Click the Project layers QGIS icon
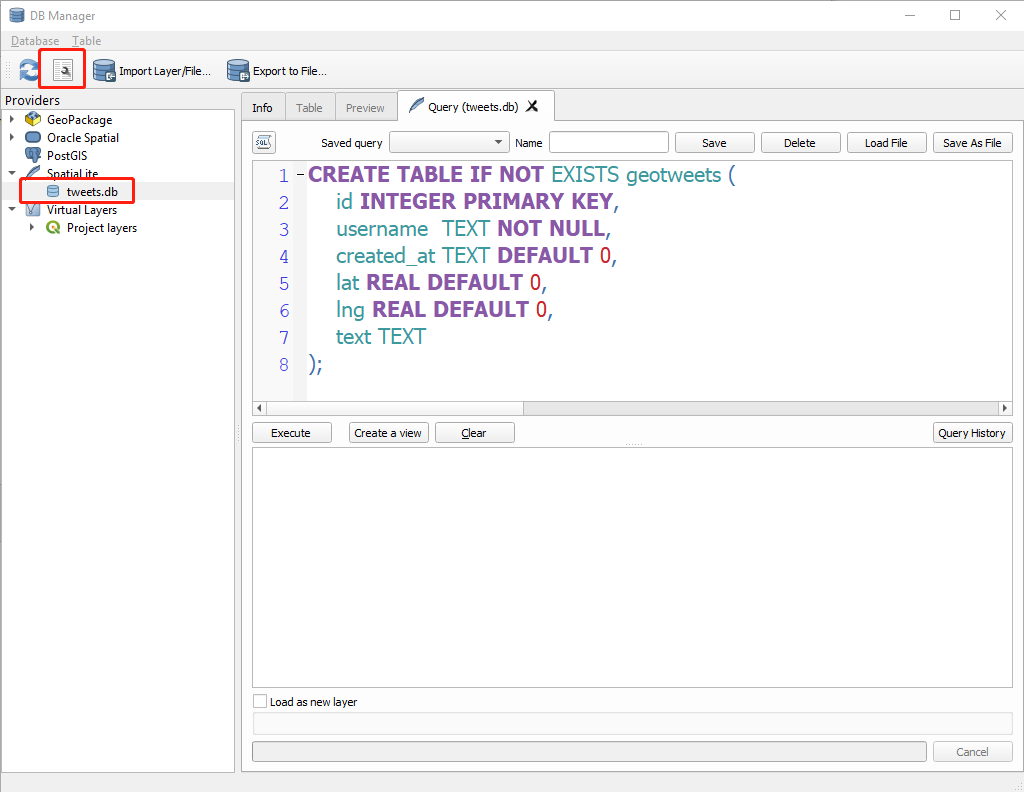1024x792 pixels. tap(52, 227)
